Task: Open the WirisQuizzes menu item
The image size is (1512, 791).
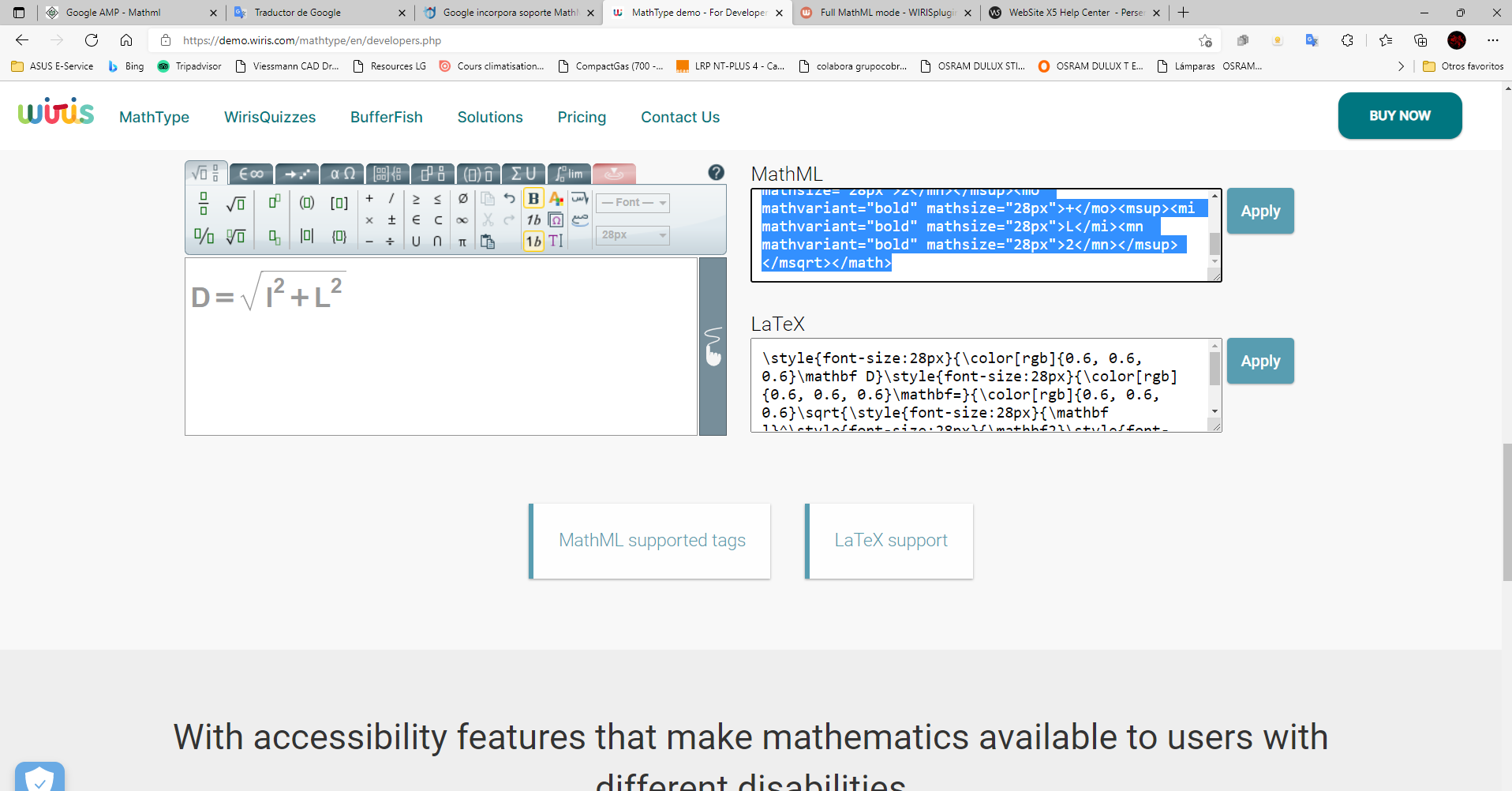Action: pos(270,117)
